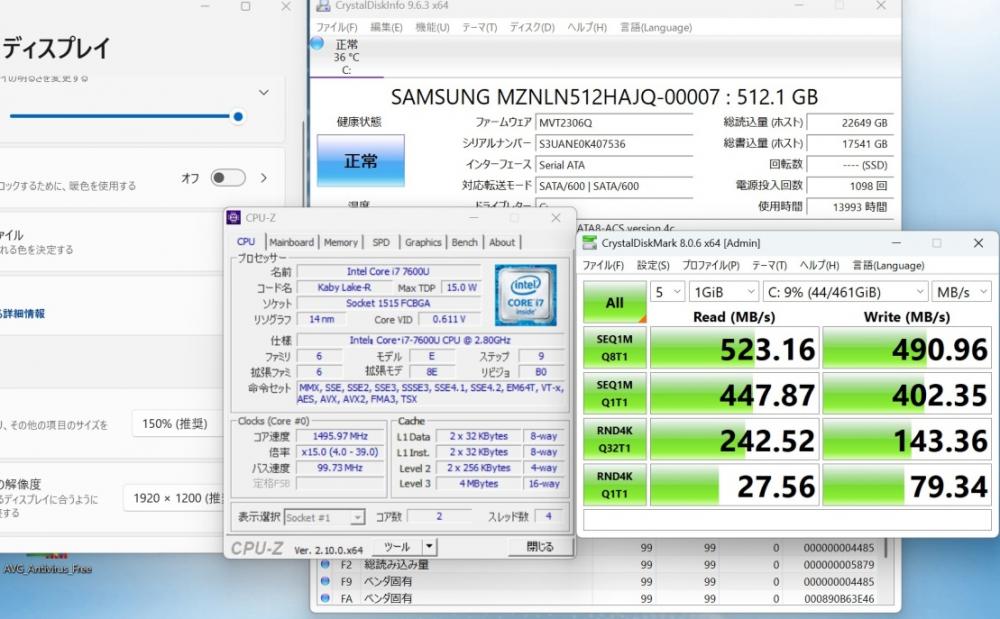Click the CPU-Z title bar app icon
This screenshot has height=619, width=1000.
click(233, 218)
